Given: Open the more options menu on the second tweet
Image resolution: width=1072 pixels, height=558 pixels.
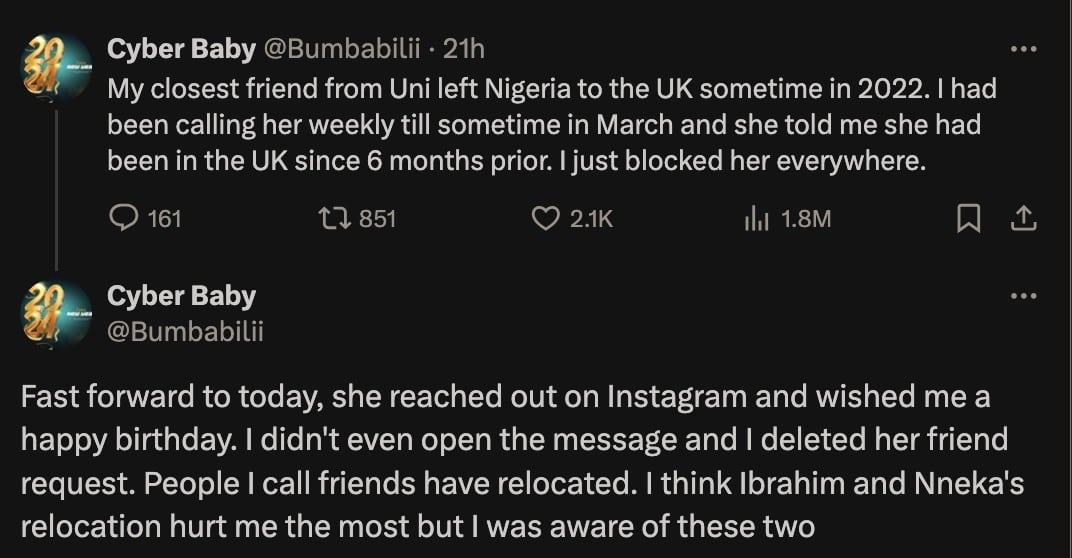Looking at the screenshot, I should pos(1023,296).
